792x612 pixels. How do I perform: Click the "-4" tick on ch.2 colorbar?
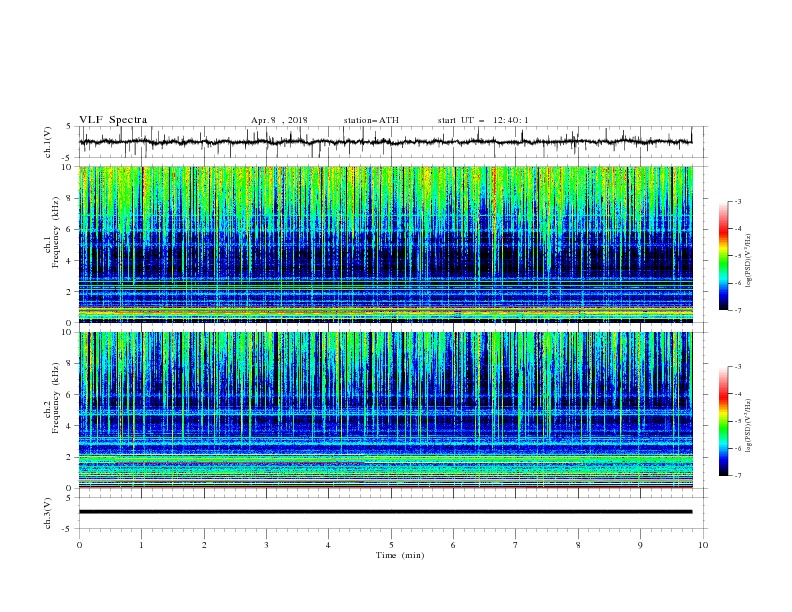(737, 394)
